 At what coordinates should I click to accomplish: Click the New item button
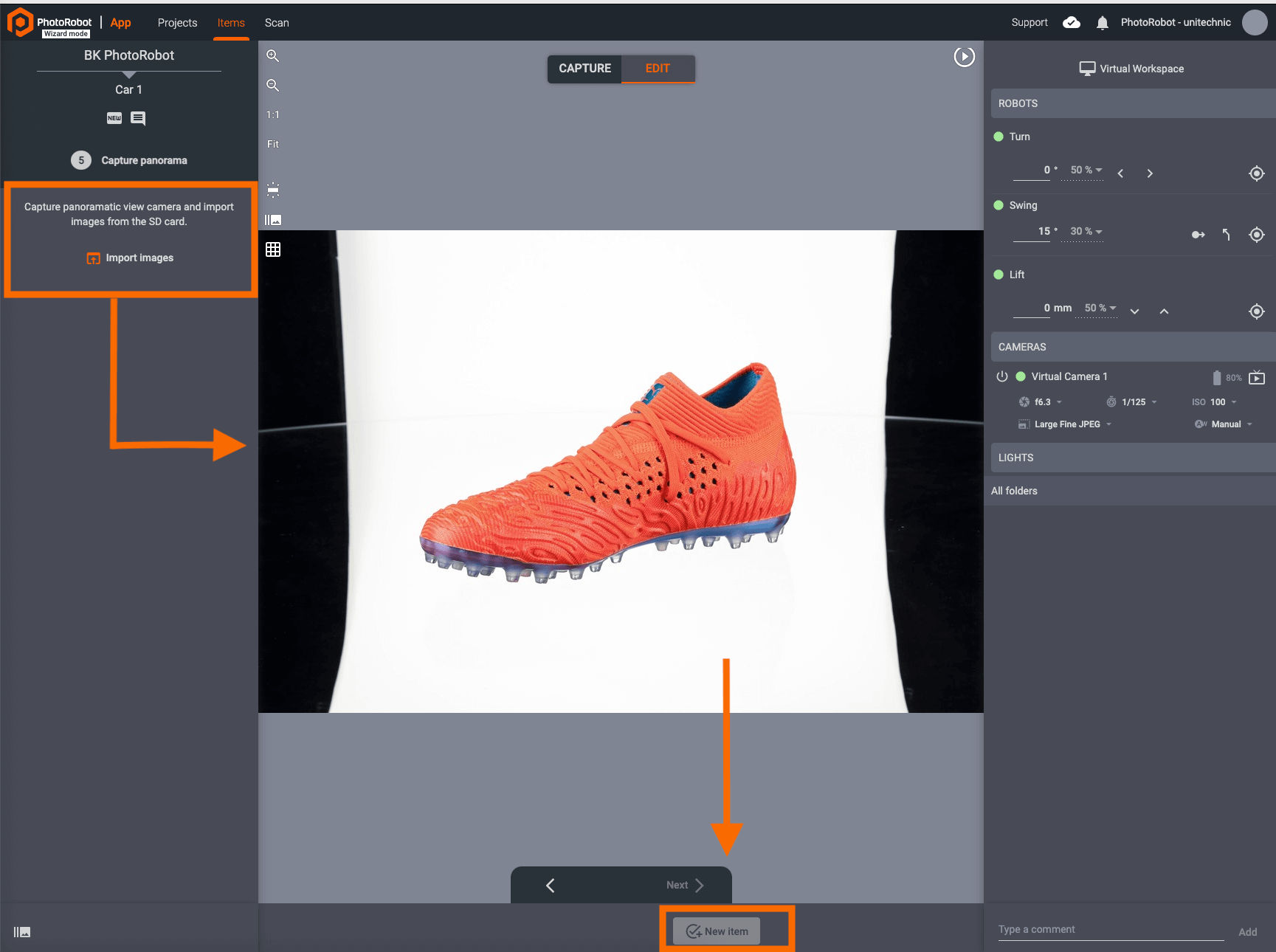click(x=717, y=931)
